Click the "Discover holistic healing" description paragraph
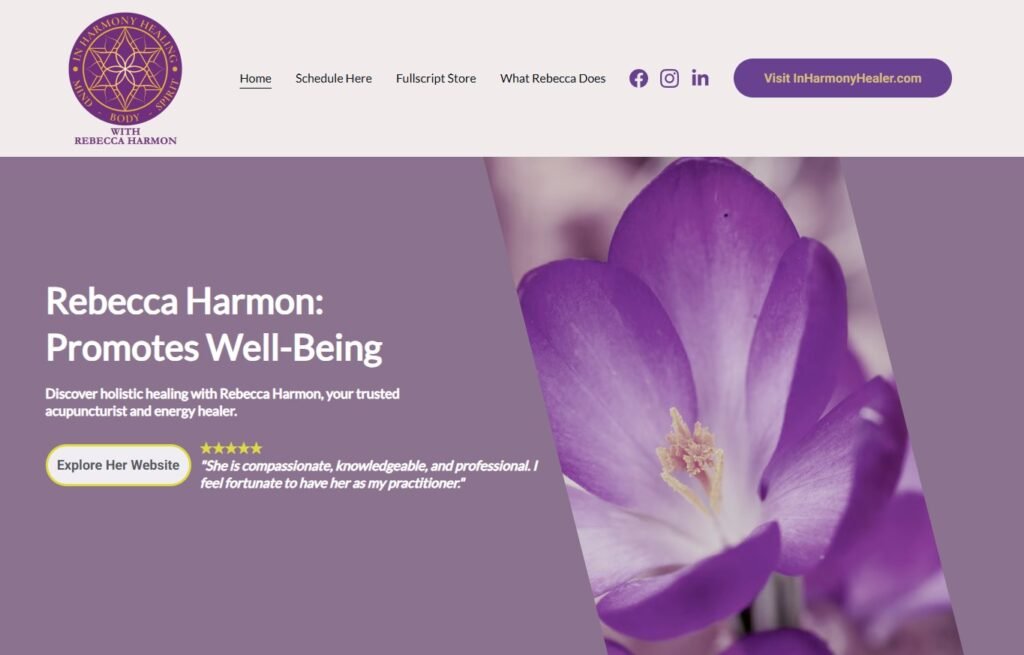The width and height of the screenshot is (1024, 655). [x=222, y=402]
